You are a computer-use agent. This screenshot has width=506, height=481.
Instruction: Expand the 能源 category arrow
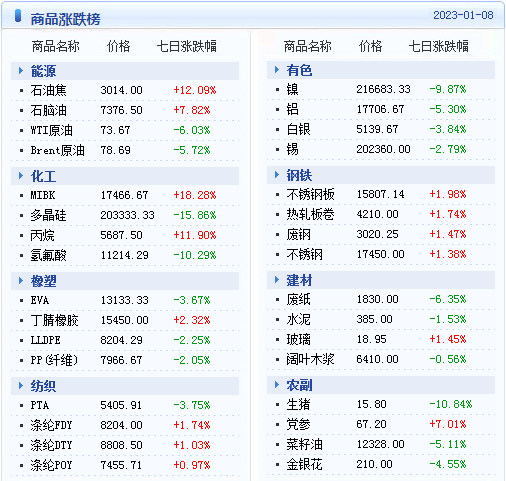(21, 71)
